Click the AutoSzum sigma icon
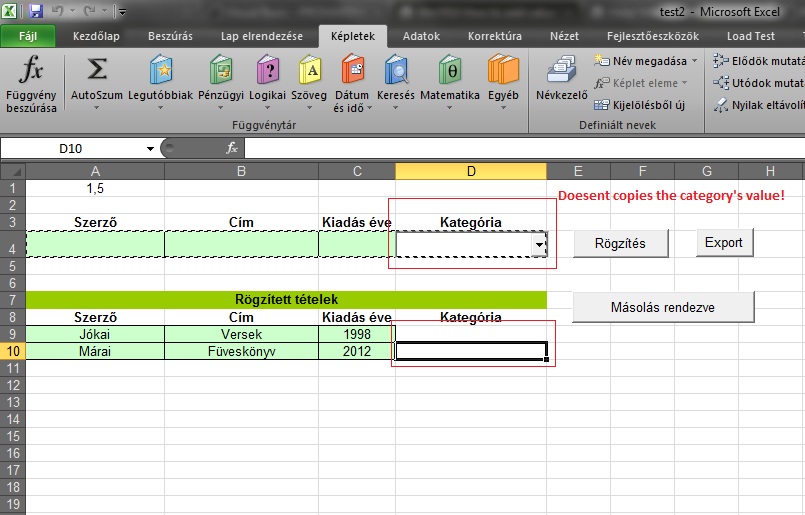Screen dimensions: 805x515 click(97, 69)
